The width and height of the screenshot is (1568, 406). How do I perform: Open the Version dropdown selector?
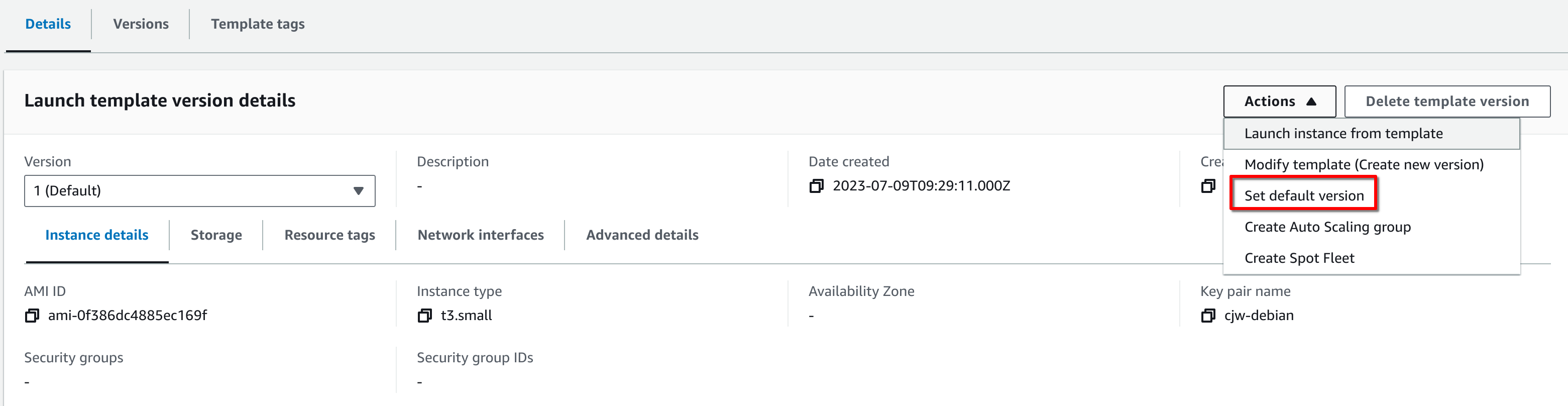tap(200, 191)
